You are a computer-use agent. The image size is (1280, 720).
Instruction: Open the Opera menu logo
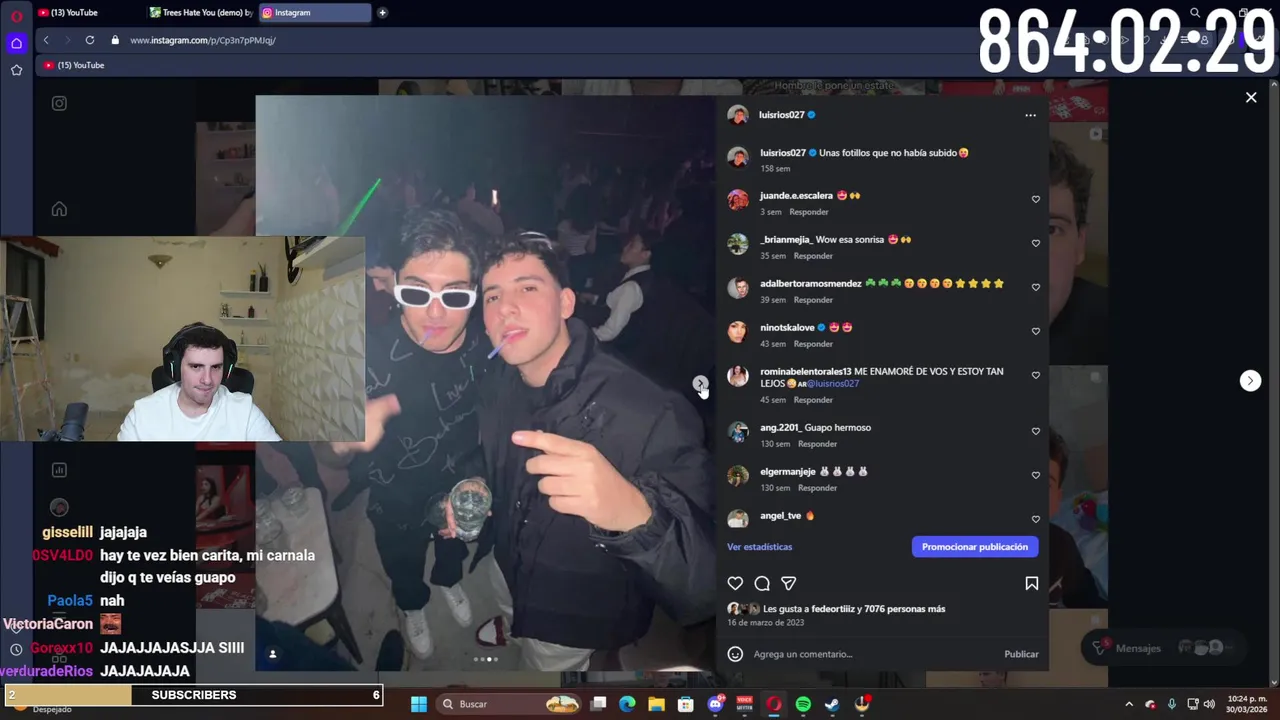16,16
